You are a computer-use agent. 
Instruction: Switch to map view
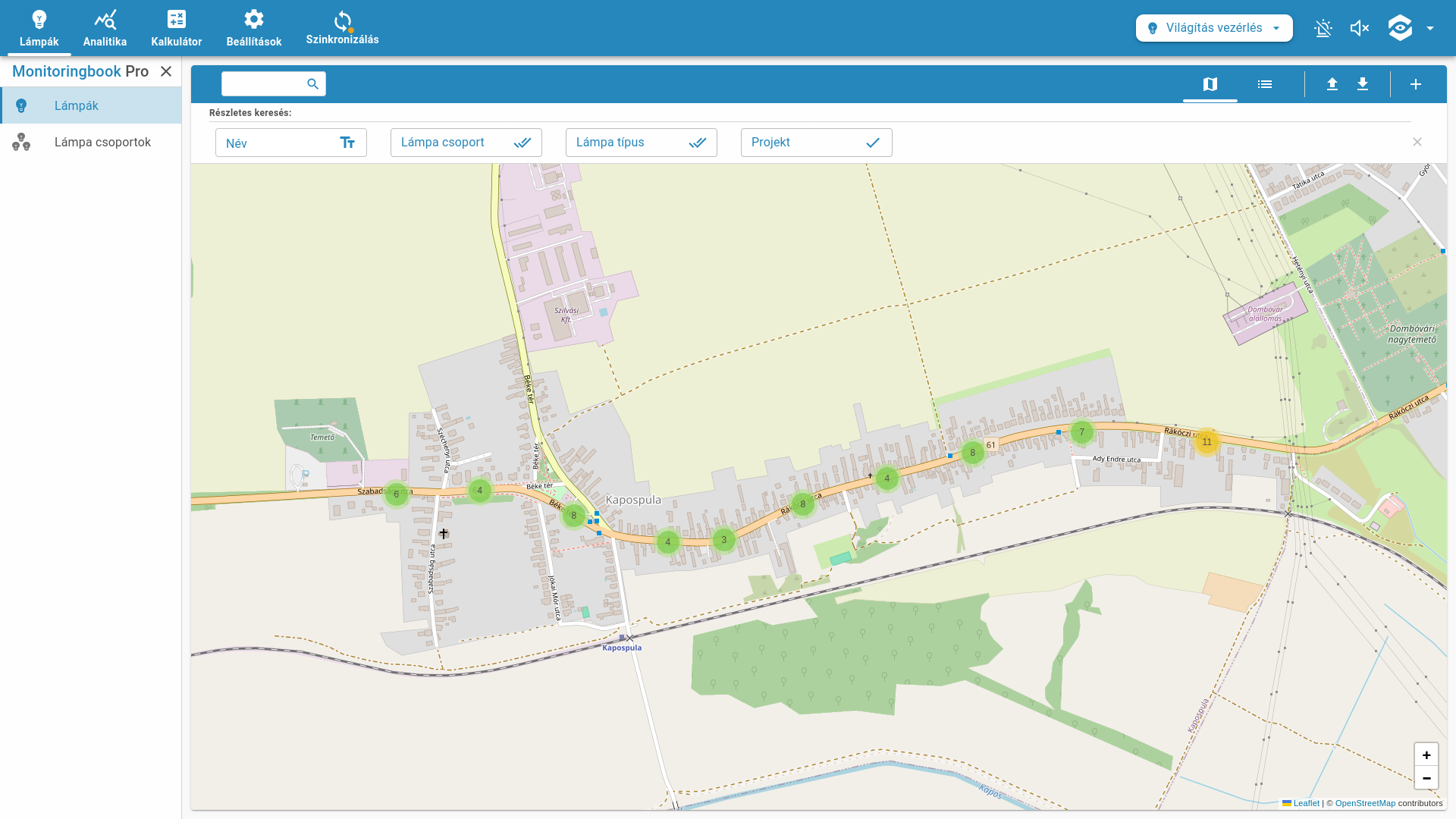(x=1210, y=84)
